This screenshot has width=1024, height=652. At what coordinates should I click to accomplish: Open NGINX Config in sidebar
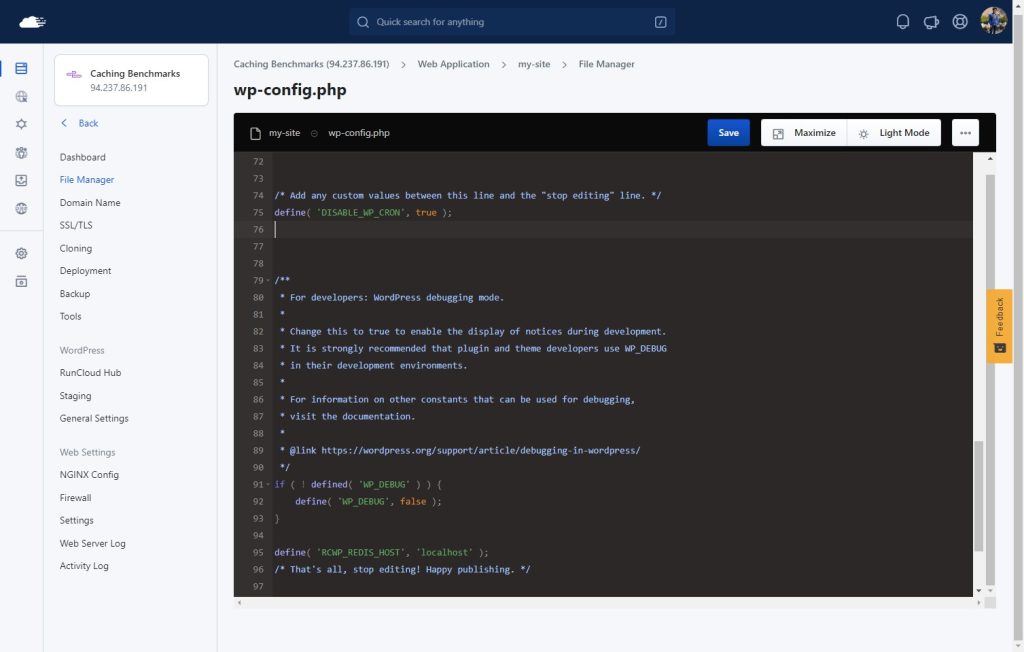point(89,475)
